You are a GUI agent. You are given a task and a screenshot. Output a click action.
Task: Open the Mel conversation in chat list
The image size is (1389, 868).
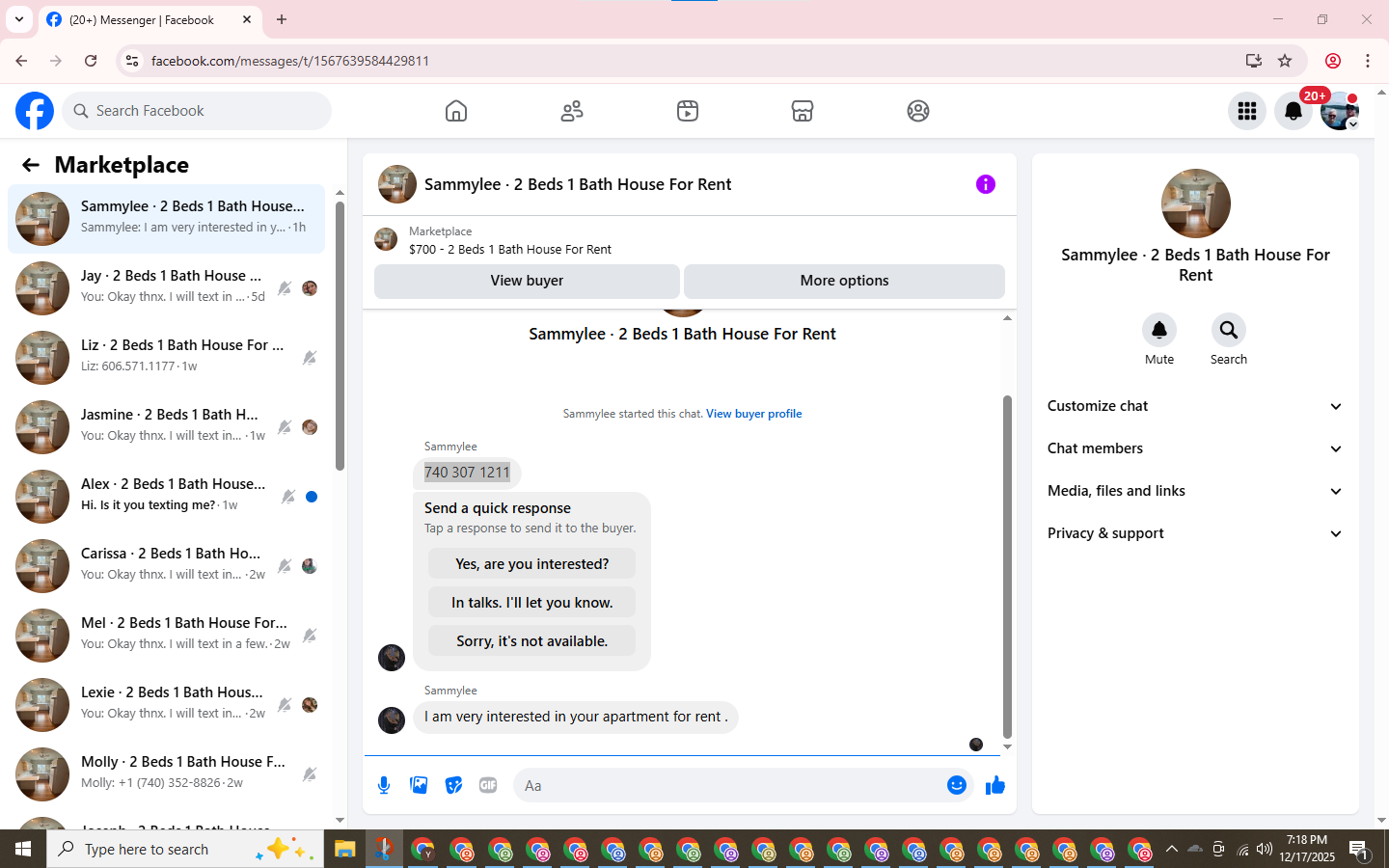tap(166, 636)
